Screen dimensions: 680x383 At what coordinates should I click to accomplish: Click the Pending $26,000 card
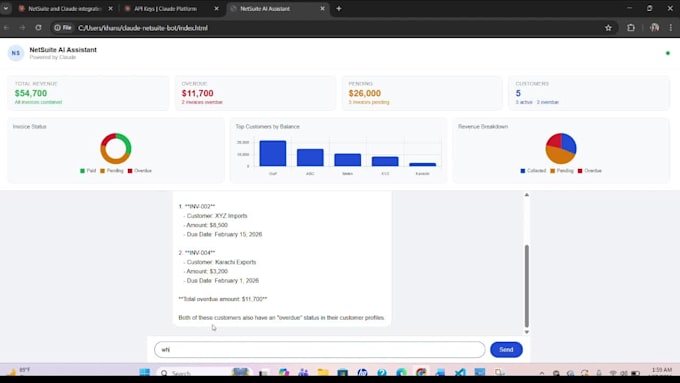[x=422, y=93]
